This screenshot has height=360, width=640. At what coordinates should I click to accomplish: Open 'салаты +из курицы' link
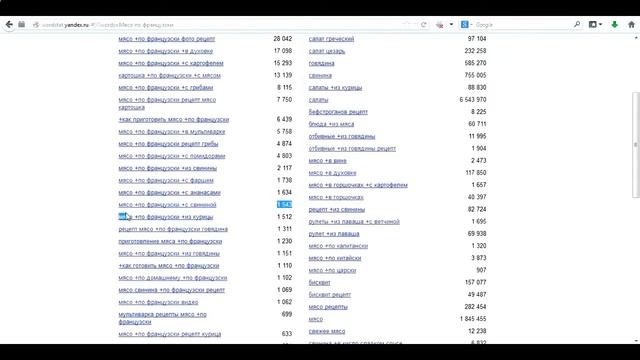tap(336, 88)
